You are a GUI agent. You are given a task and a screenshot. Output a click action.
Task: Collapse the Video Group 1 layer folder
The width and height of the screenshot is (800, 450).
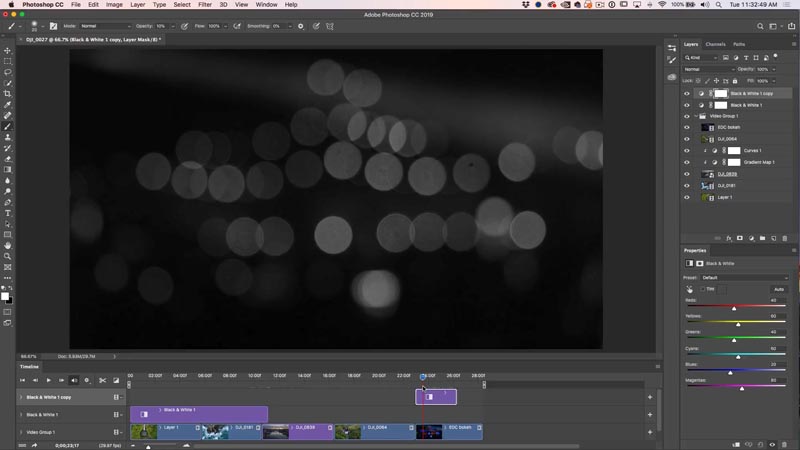pyautogui.click(x=696, y=116)
